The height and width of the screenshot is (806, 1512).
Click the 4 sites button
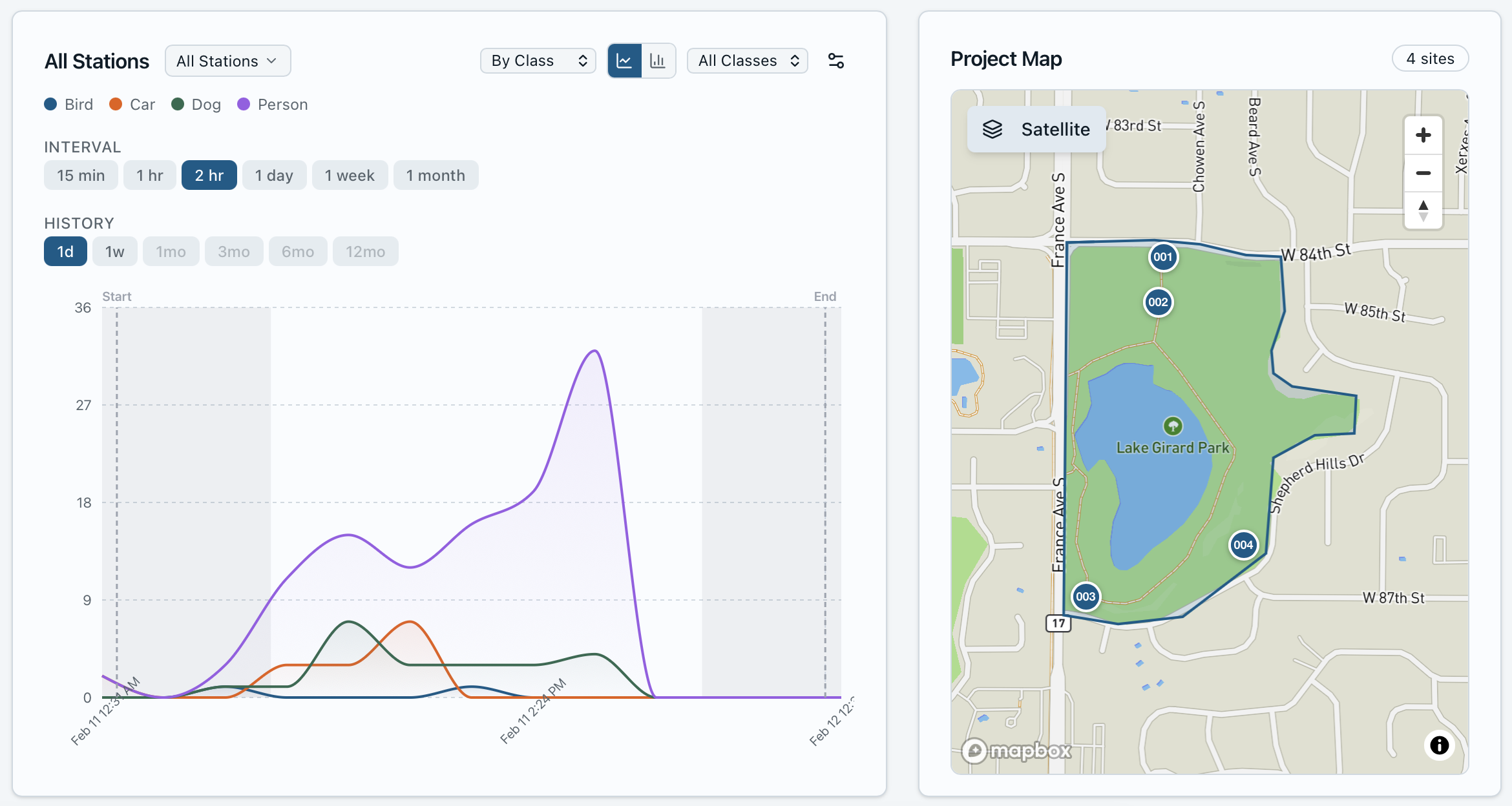pyautogui.click(x=1430, y=58)
